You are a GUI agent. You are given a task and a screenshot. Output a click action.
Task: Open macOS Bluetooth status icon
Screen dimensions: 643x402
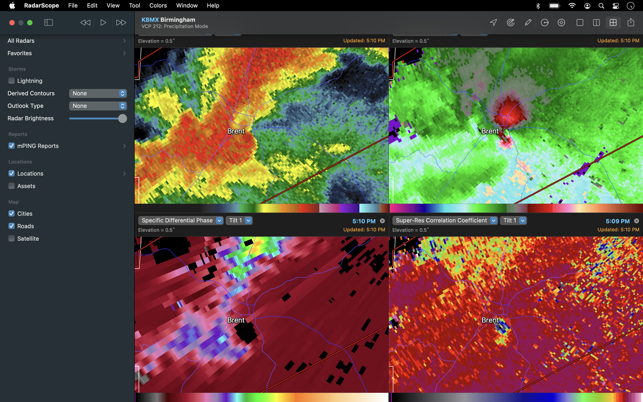pyautogui.click(x=538, y=6)
